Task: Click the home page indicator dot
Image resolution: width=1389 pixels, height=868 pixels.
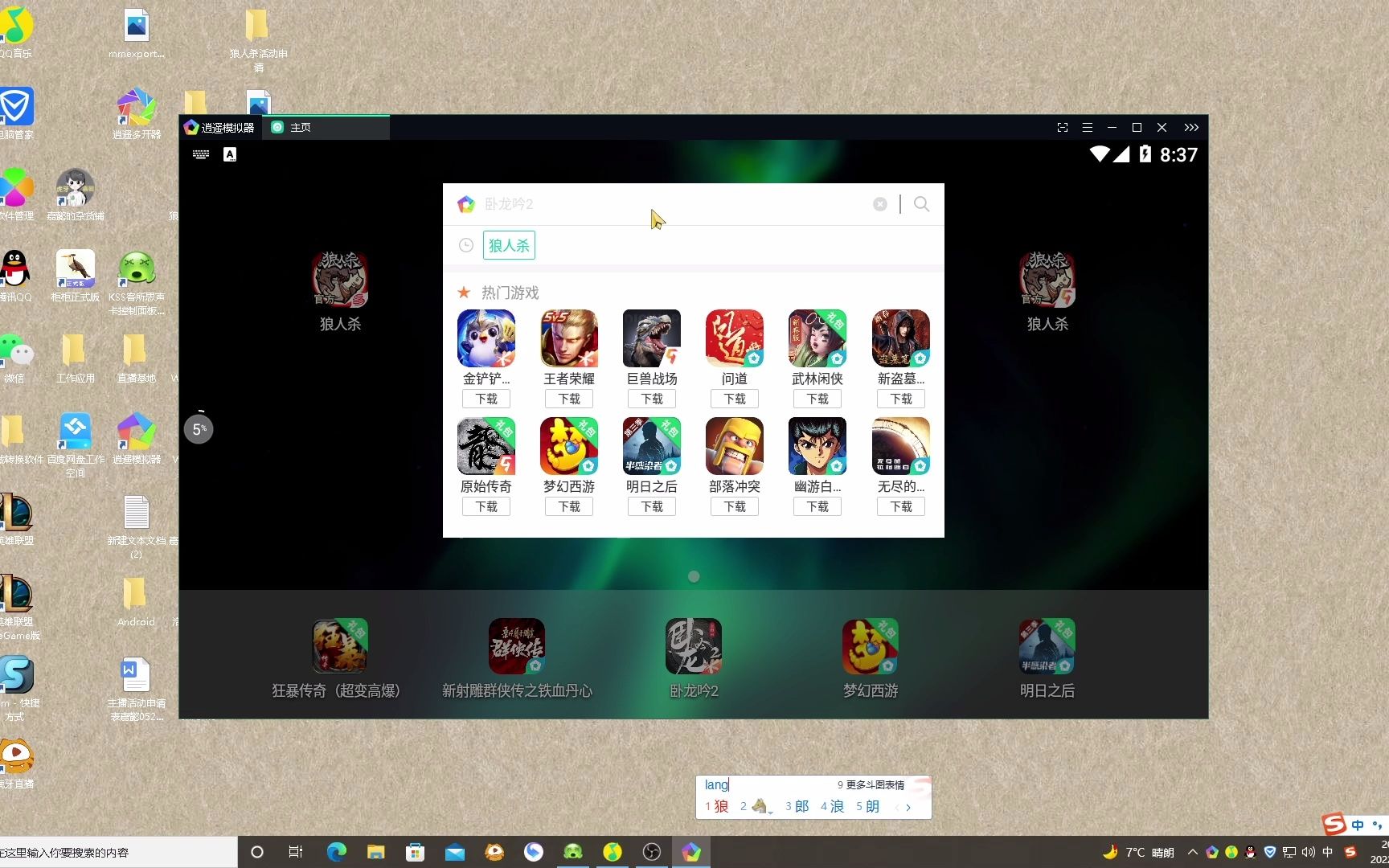Action: 694,576
